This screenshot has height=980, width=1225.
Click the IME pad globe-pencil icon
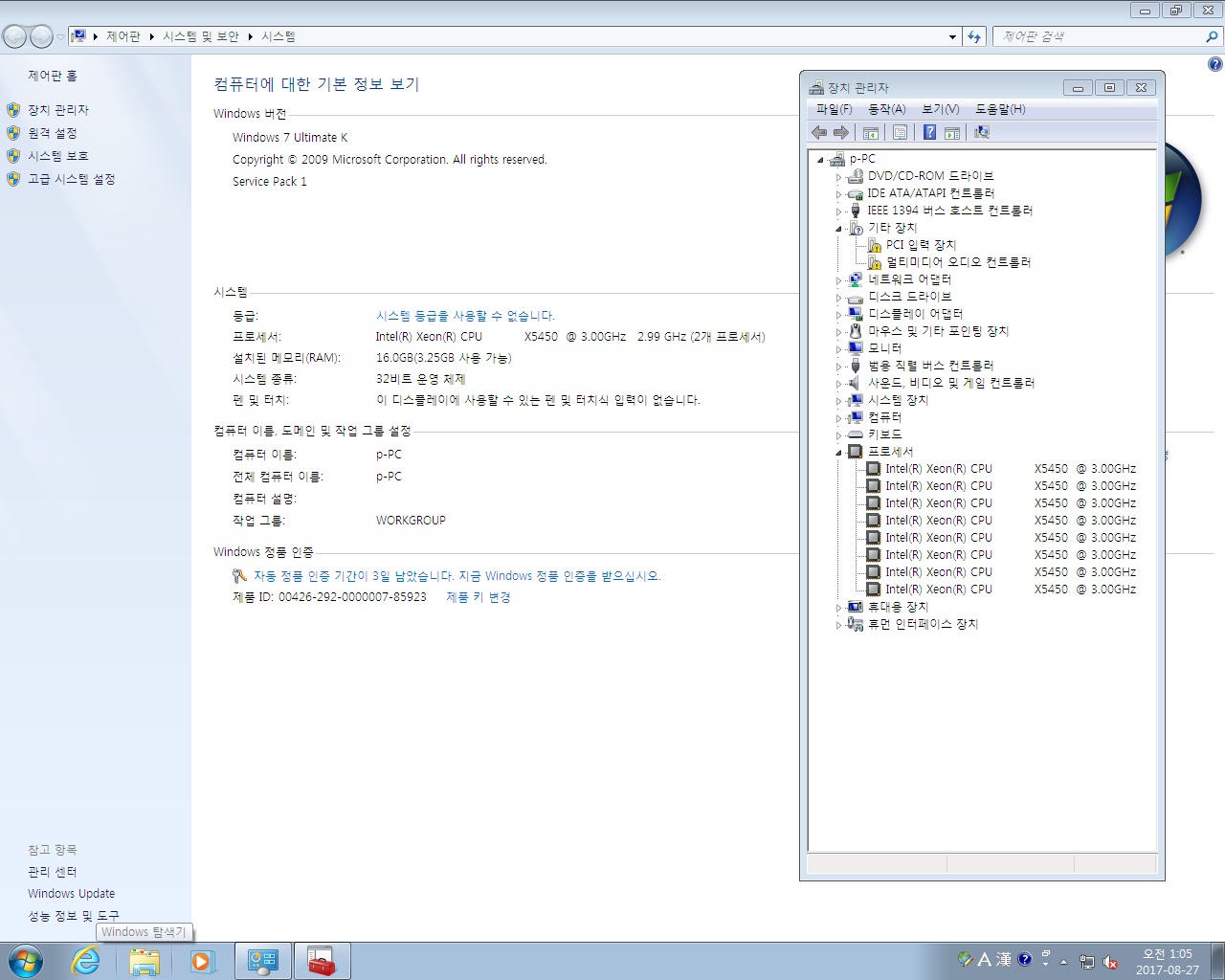pos(966,959)
